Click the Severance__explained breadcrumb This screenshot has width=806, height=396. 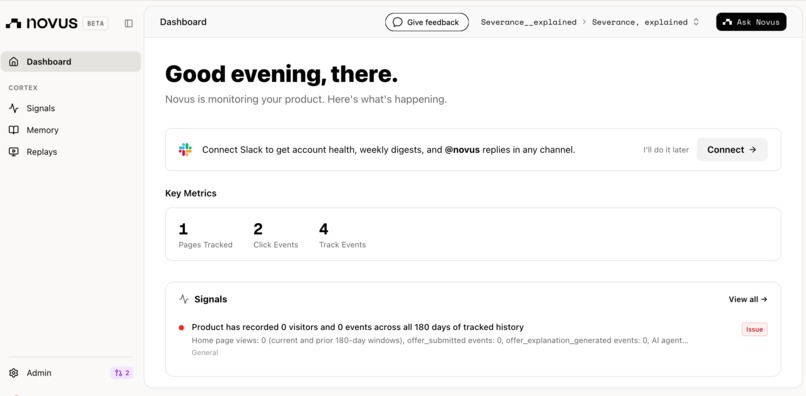pyautogui.click(x=528, y=22)
